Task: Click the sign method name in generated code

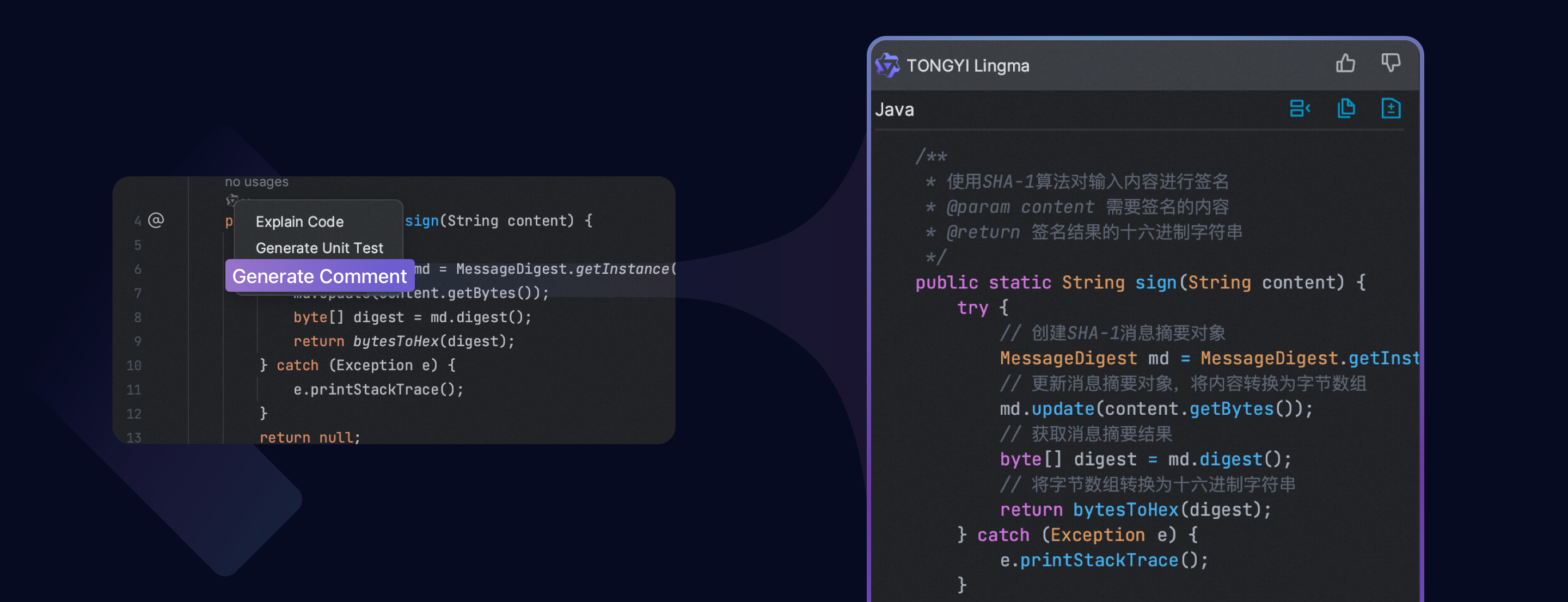Action: [1155, 282]
